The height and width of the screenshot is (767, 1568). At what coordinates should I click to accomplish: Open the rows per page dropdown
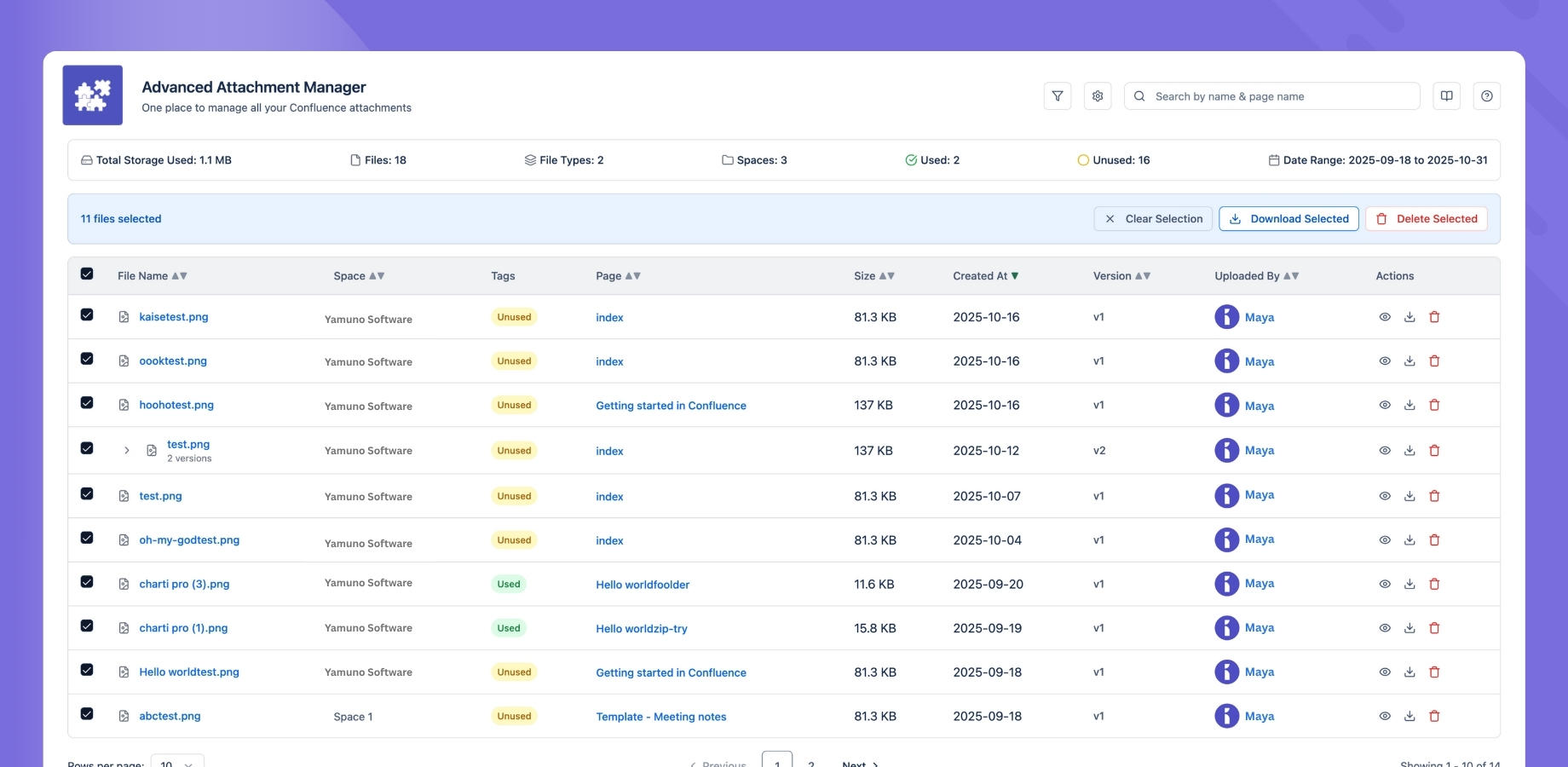click(x=177, y=764)
